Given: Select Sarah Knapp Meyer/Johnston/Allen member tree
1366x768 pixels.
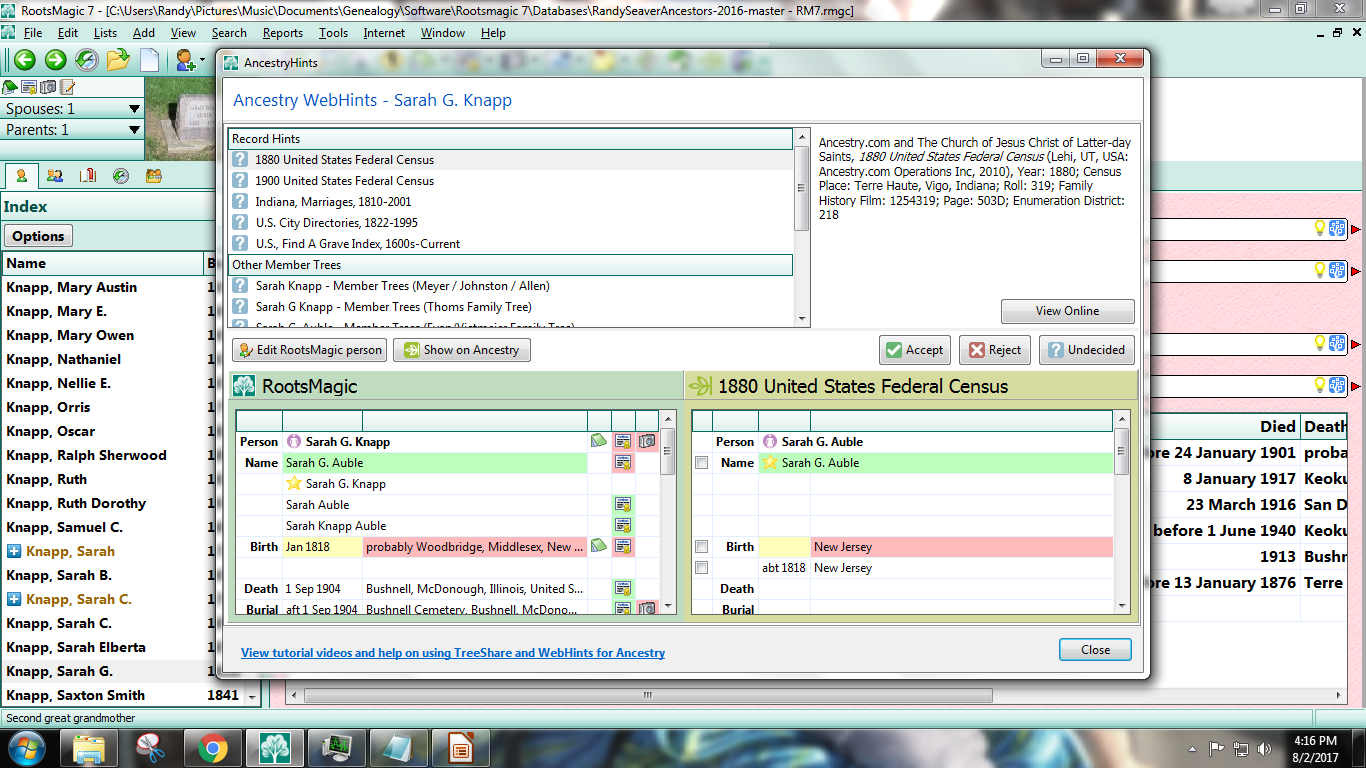Looking at the screenshot, I should pyautogui.click(x=511, y=286).
